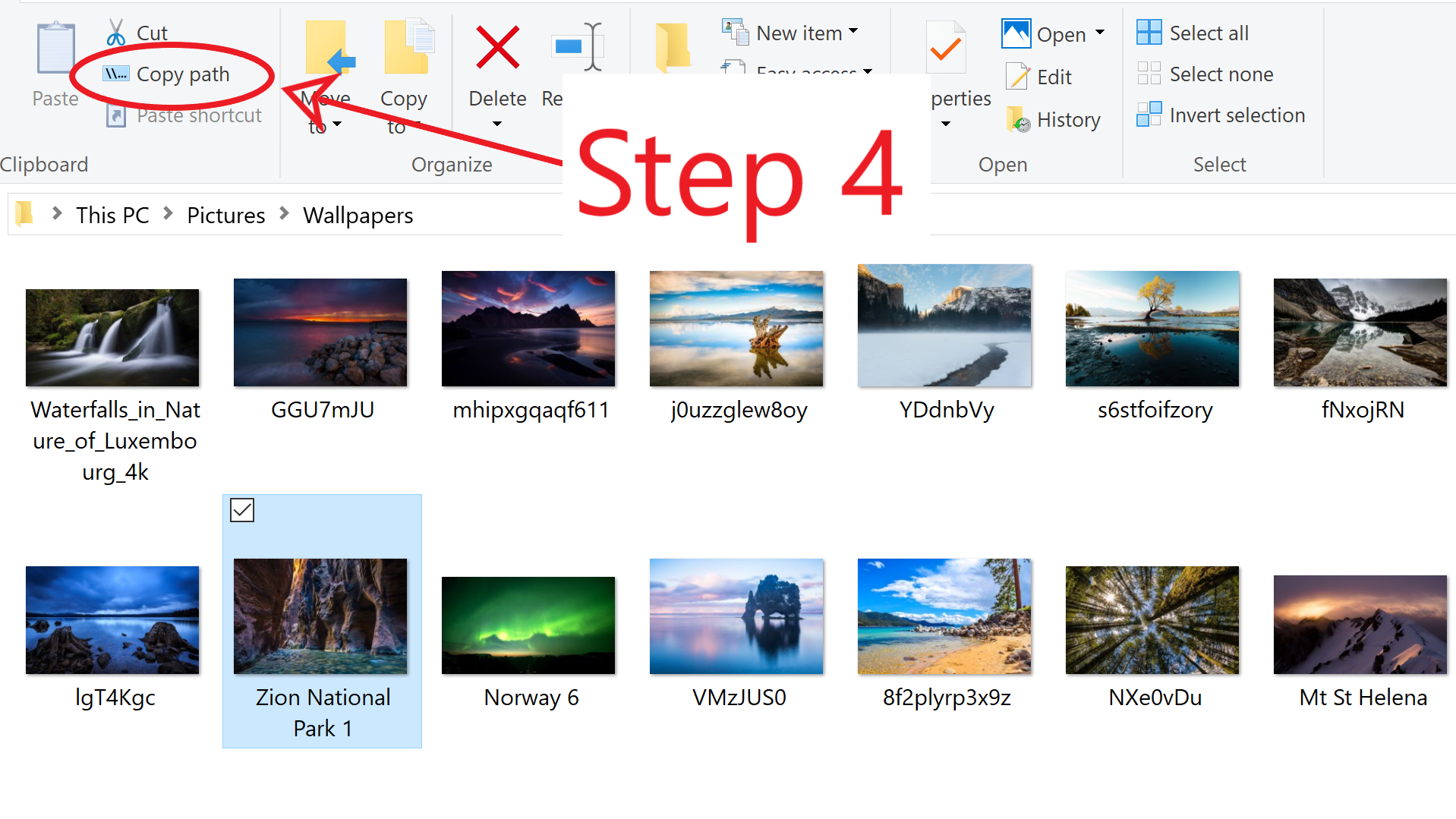Select the mhipxgqaqf611 image thumbnail
Image resolution: width=1456 pixels, height=819 pixels.
pos(528,329)
